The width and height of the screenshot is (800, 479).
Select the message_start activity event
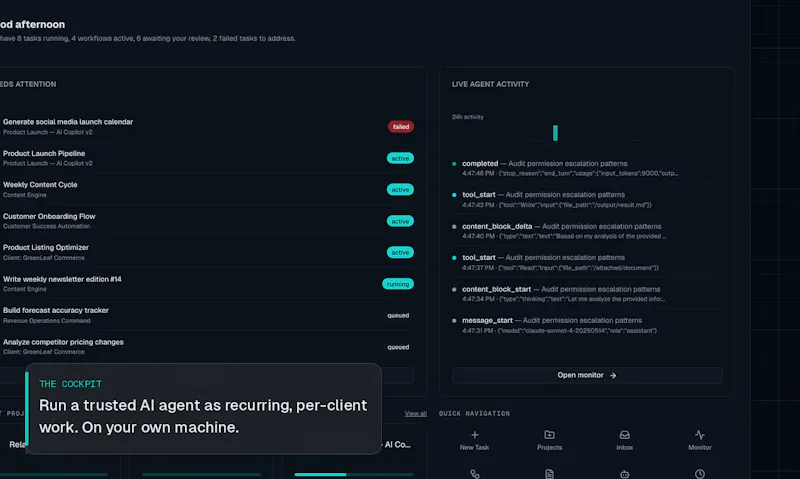587,325
